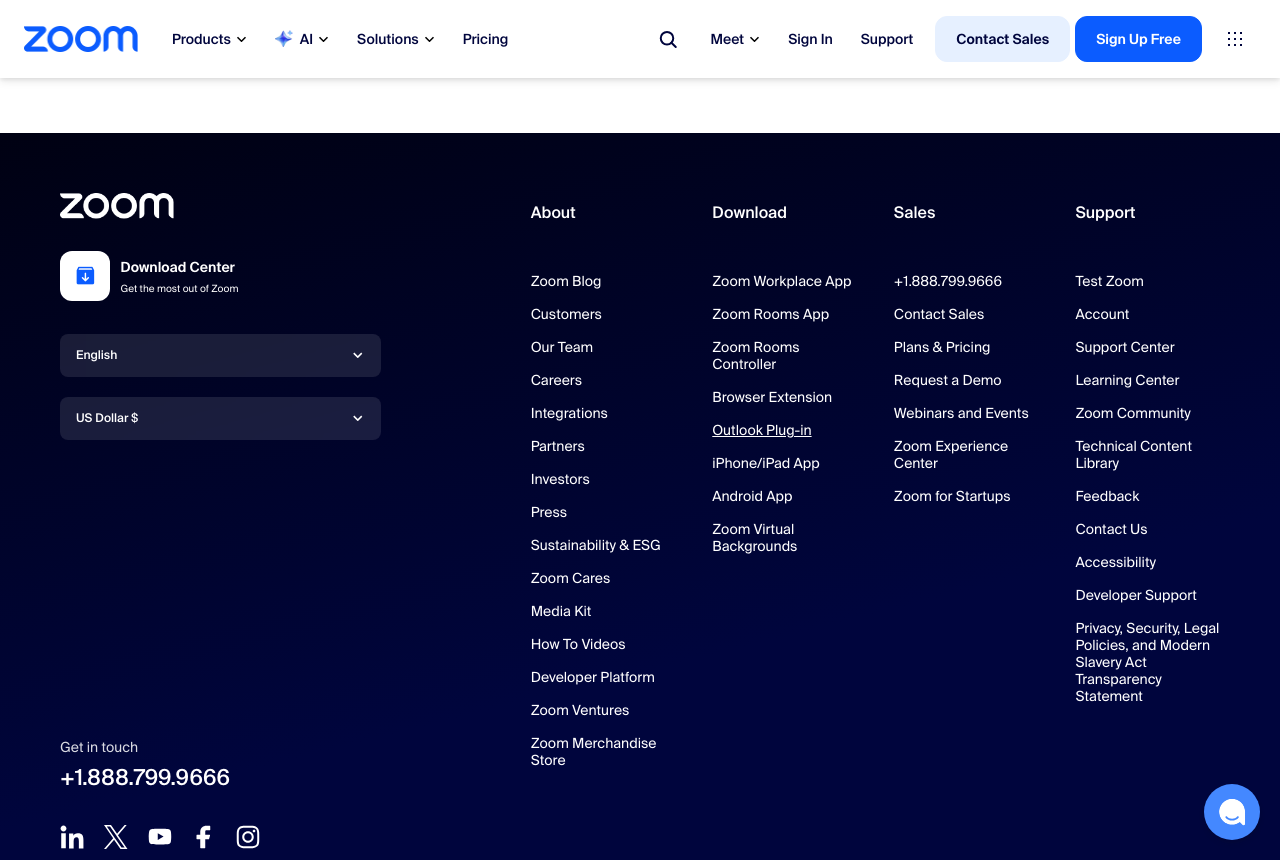Viewport: 1280px width, 860px height.
Task: Open the Instagram social icon
Action: point(248,837)
